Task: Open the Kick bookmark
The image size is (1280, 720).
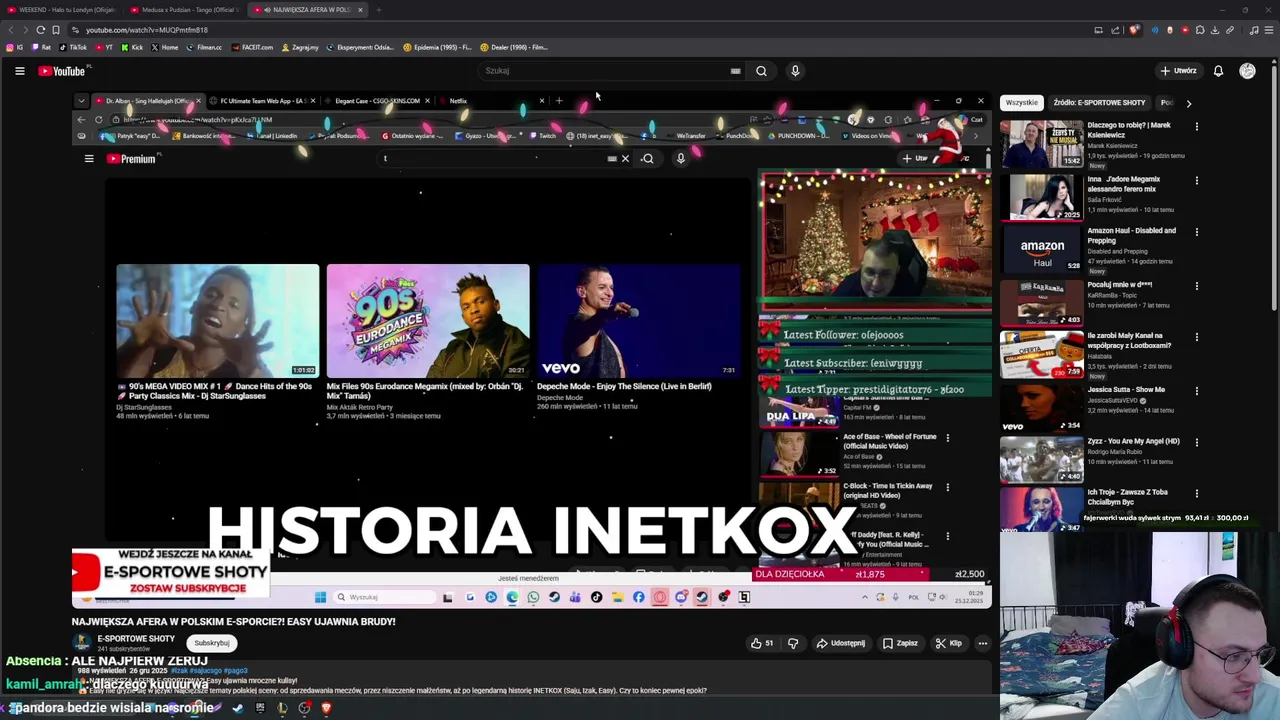Action: [x=131, y=47]
